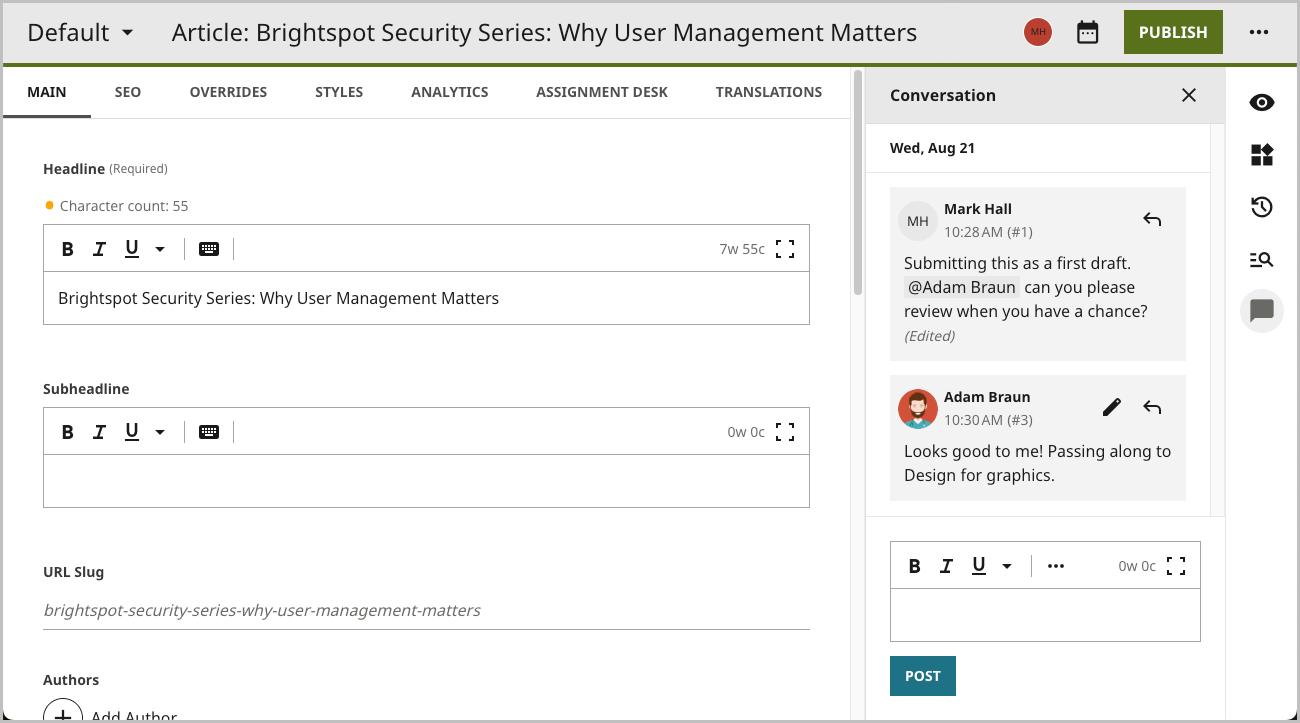The image size is (1300, 723).
Task: Switch to the MAIN tab
Action: (x=47, y=92)
